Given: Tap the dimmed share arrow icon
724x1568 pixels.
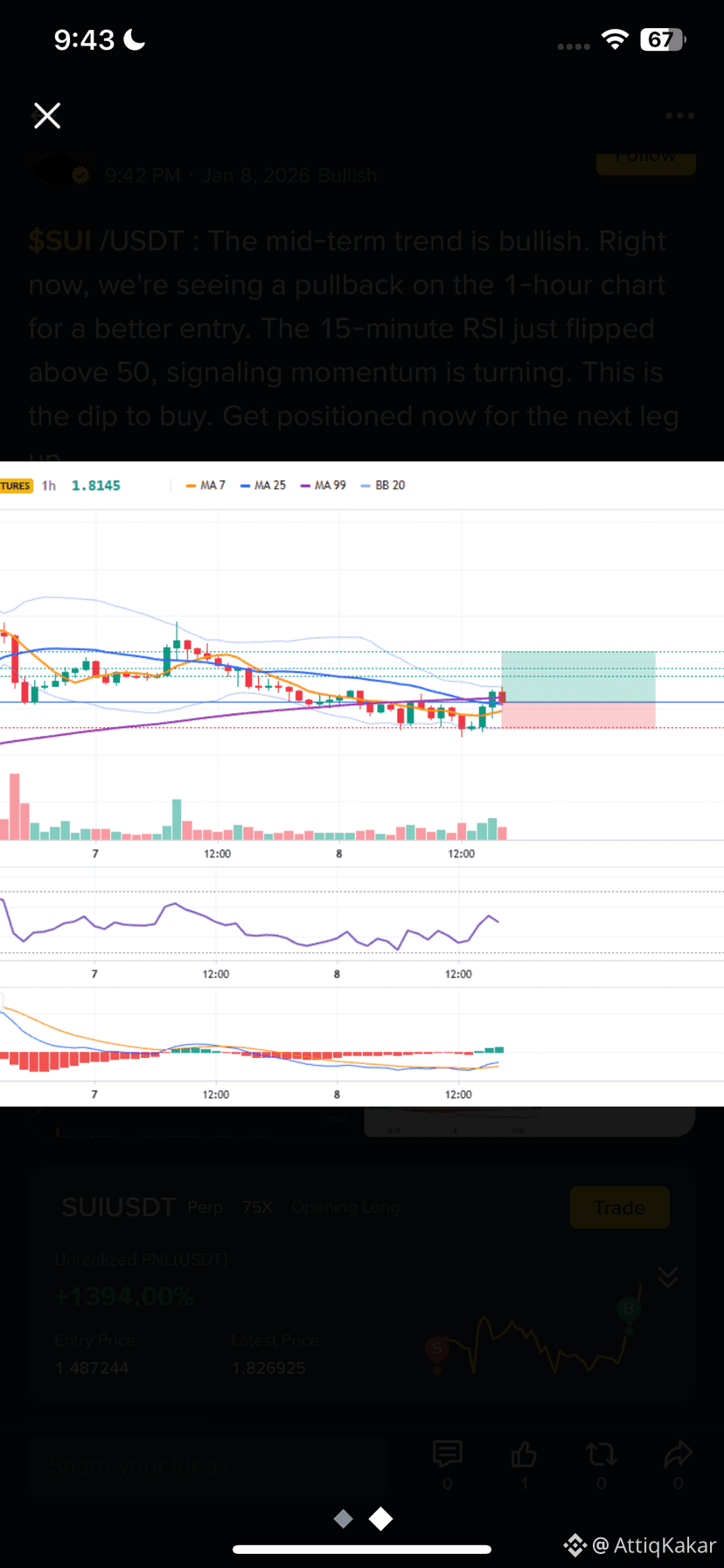Looking at the screenshot, I should pyautogui.click(x=678, y=1454).
